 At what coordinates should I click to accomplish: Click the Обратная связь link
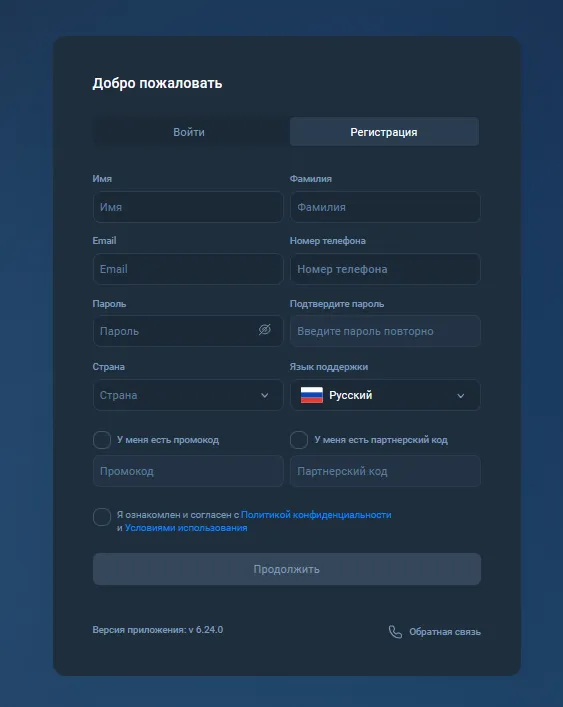pos(444,632)
